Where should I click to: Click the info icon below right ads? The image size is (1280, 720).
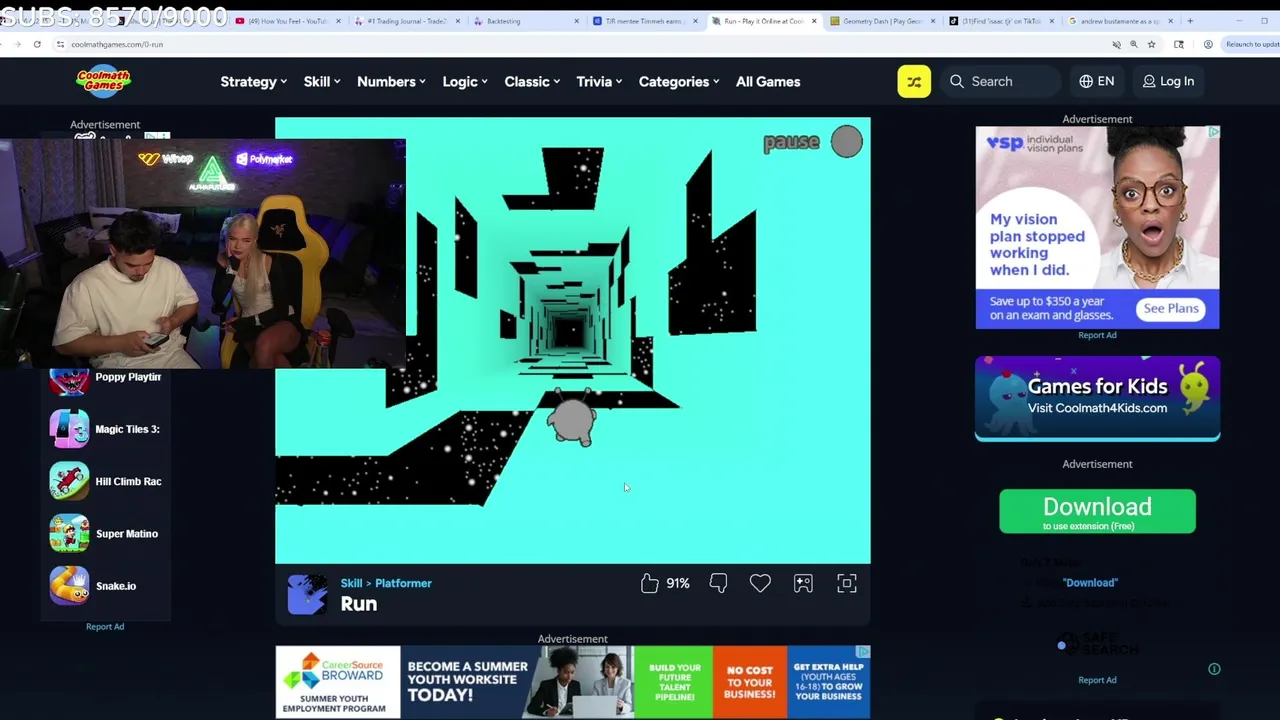(1214, 669)
